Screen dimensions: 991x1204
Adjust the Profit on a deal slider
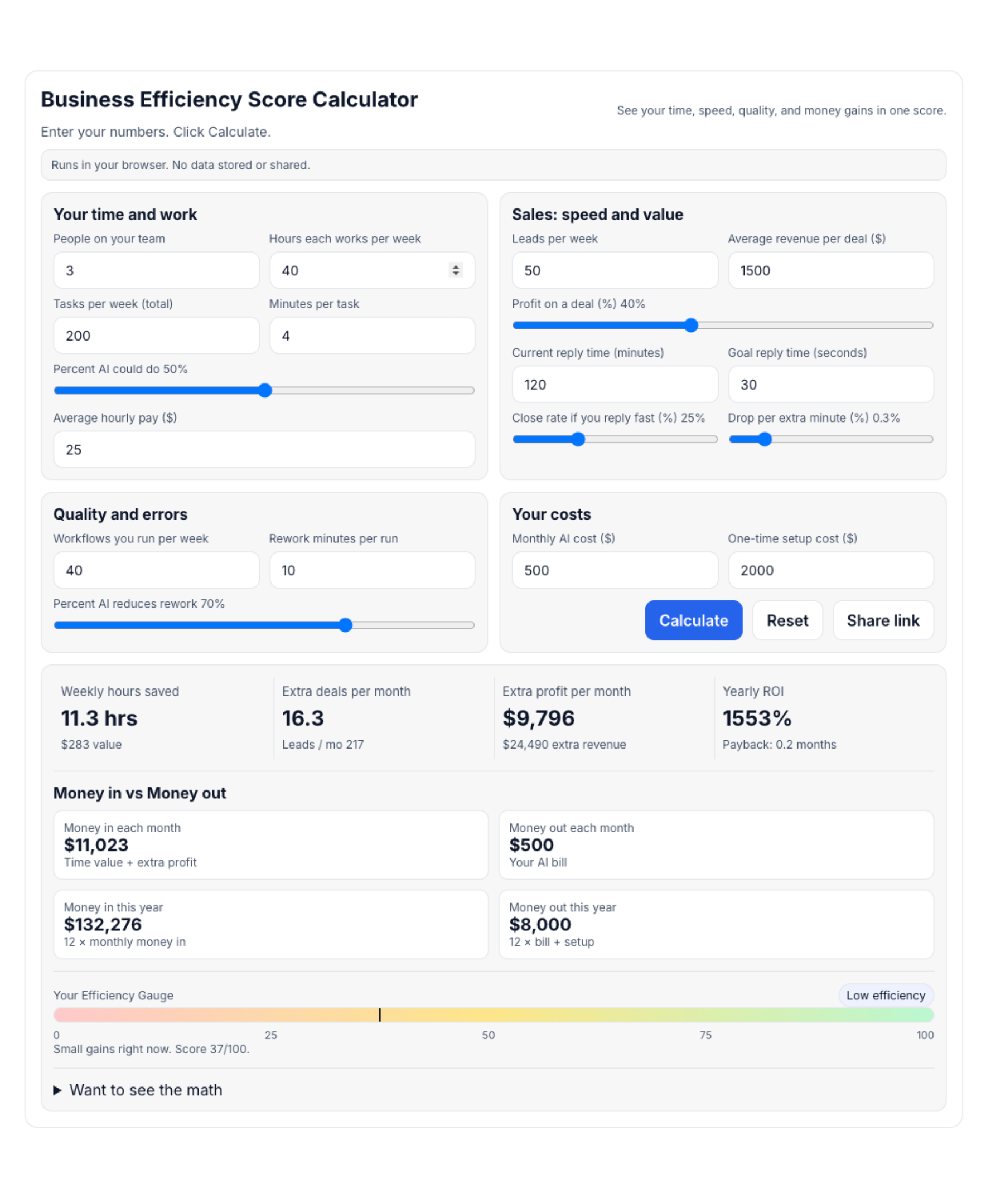[x=692, y=324]
